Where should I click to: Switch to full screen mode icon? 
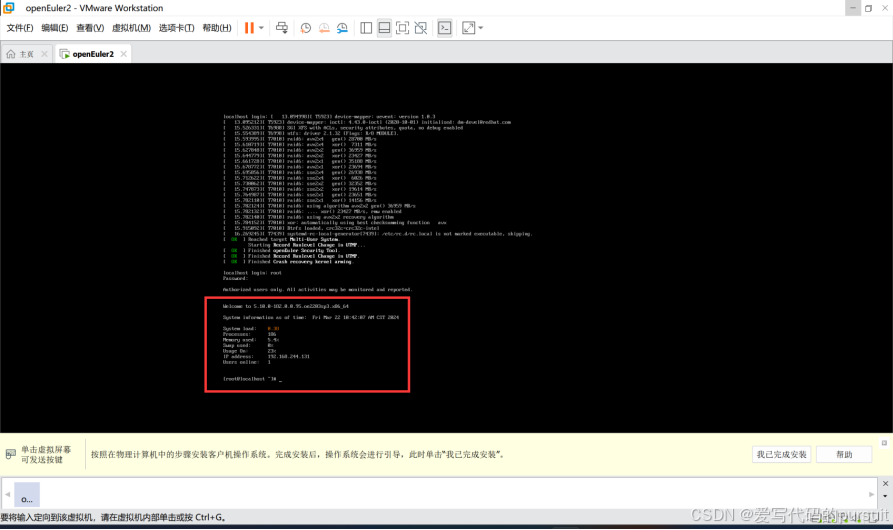tap(403, 28)
